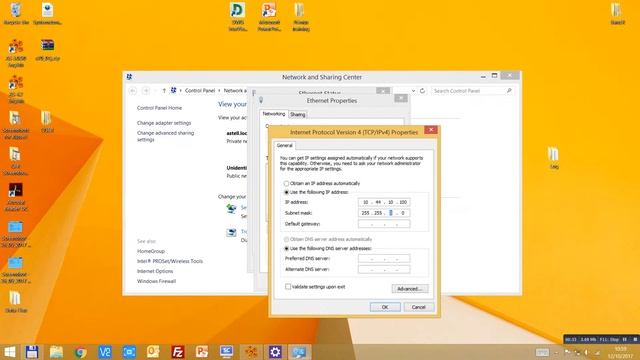Open the blue V2 app on taskbar
Image resolution: width=640 pixels, height=360 pixels.
coord(105,352)
